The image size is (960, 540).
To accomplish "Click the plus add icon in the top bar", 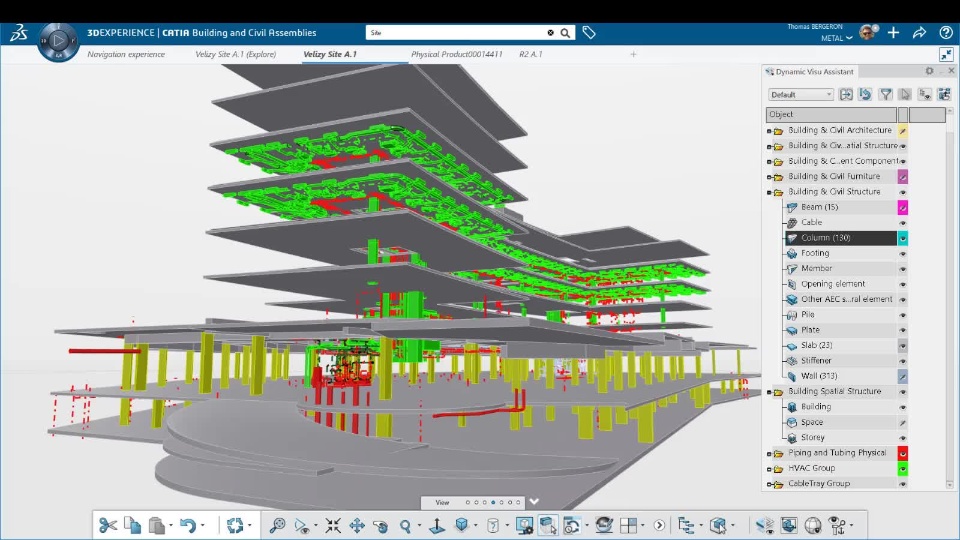I will pos(893,33).
